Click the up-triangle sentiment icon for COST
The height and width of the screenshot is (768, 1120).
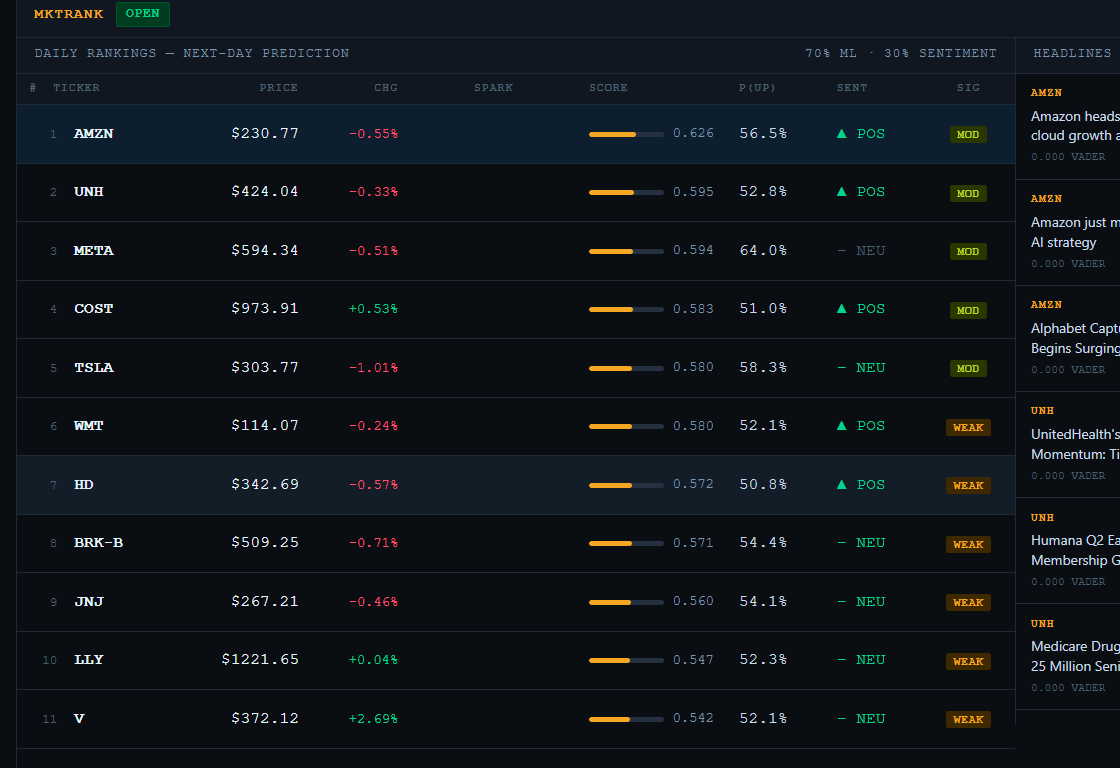[x=841, y=309]
